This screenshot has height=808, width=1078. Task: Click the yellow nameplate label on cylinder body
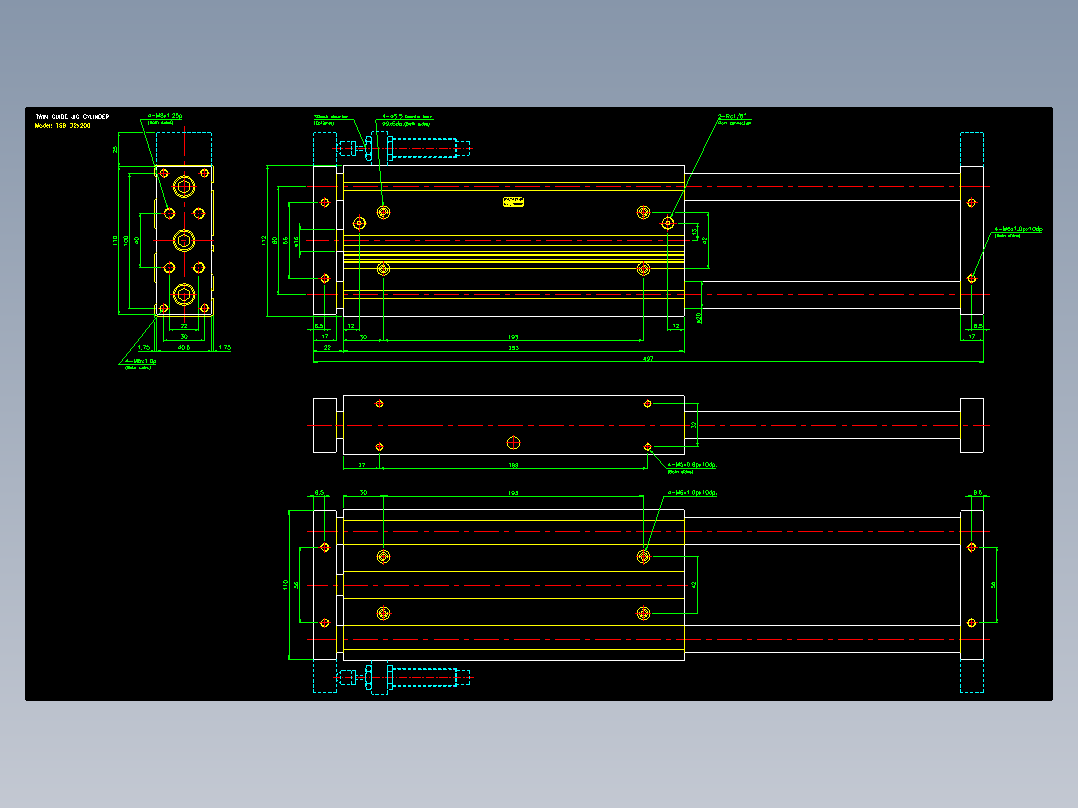(513, 201)
